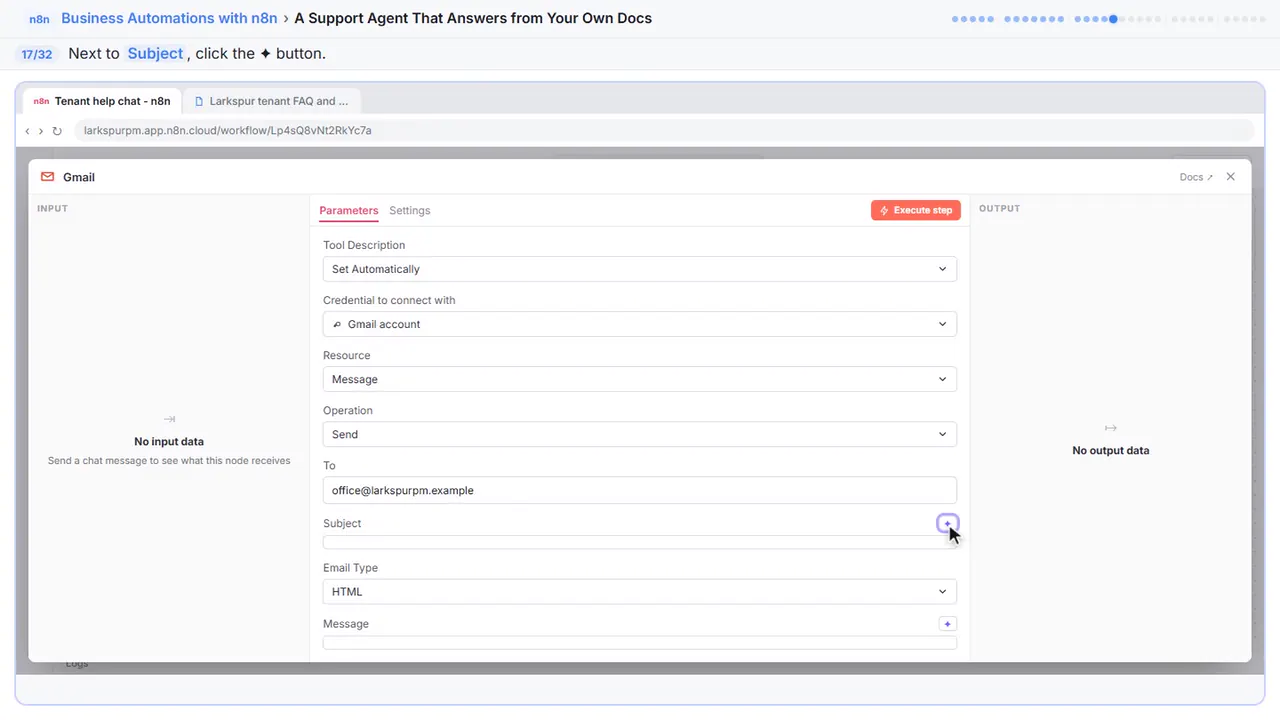Switch to the Parameters tab

(349, 211)
